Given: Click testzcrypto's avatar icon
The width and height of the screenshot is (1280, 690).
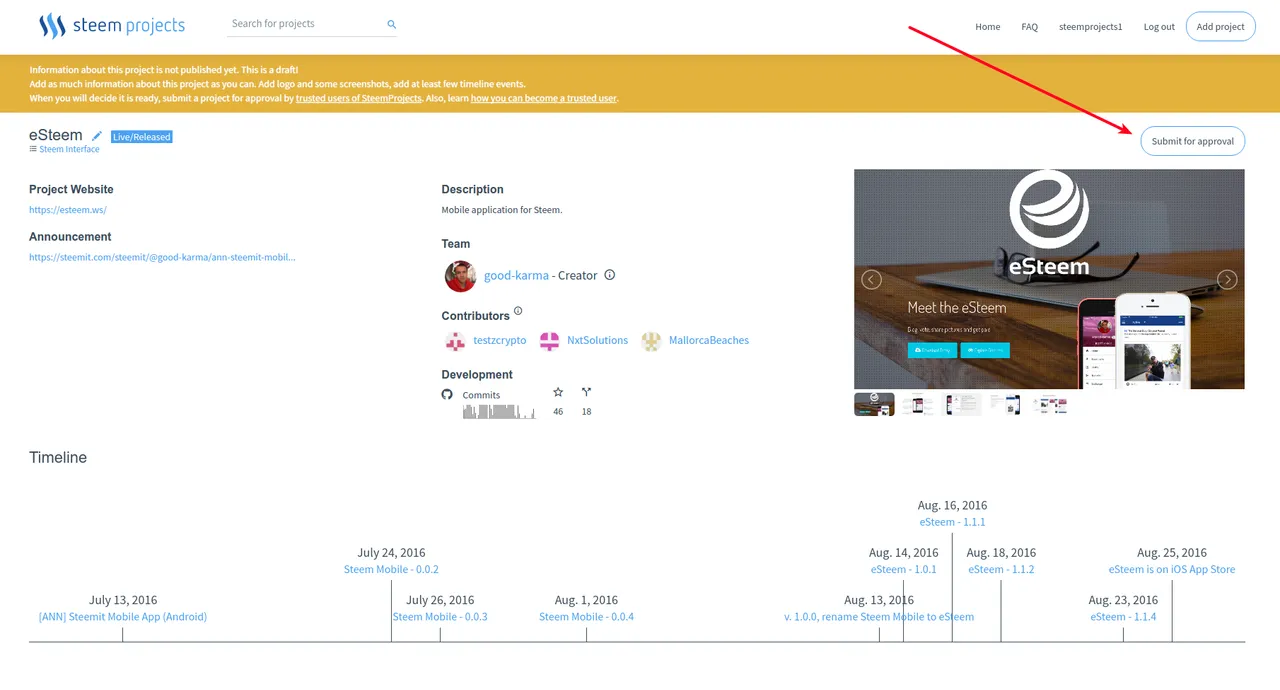Looking at the screenshot, I should coord(455,341).
